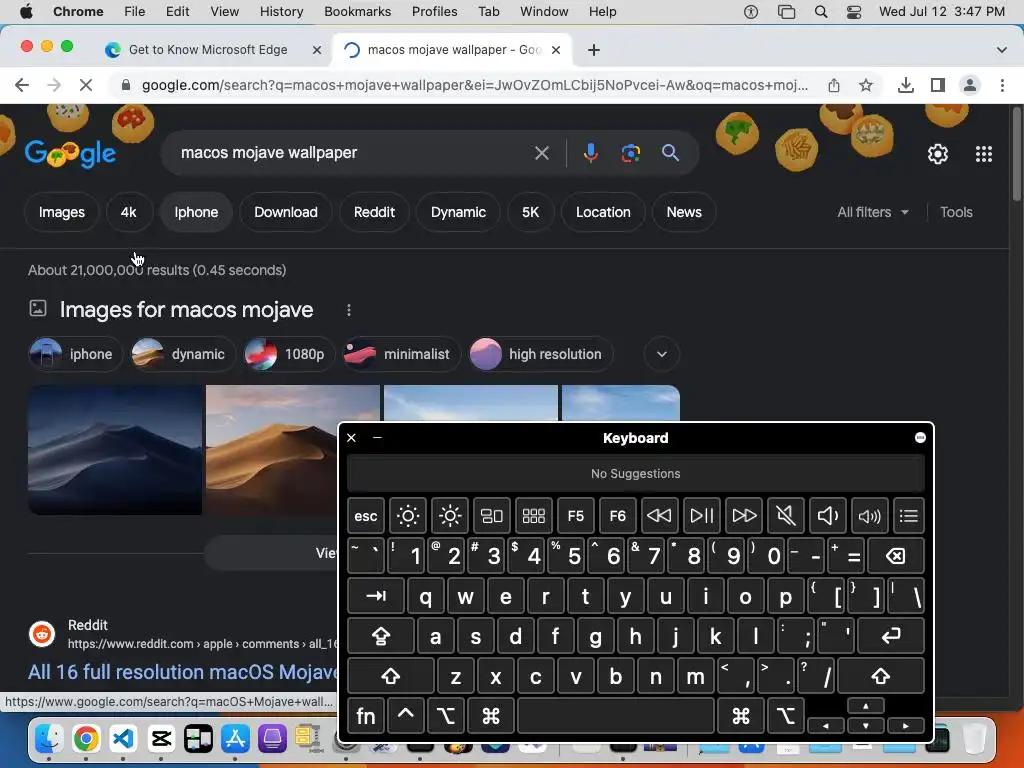Expand more image suggestion chips
1024x768 pixels.
click(x=662, y=354)
